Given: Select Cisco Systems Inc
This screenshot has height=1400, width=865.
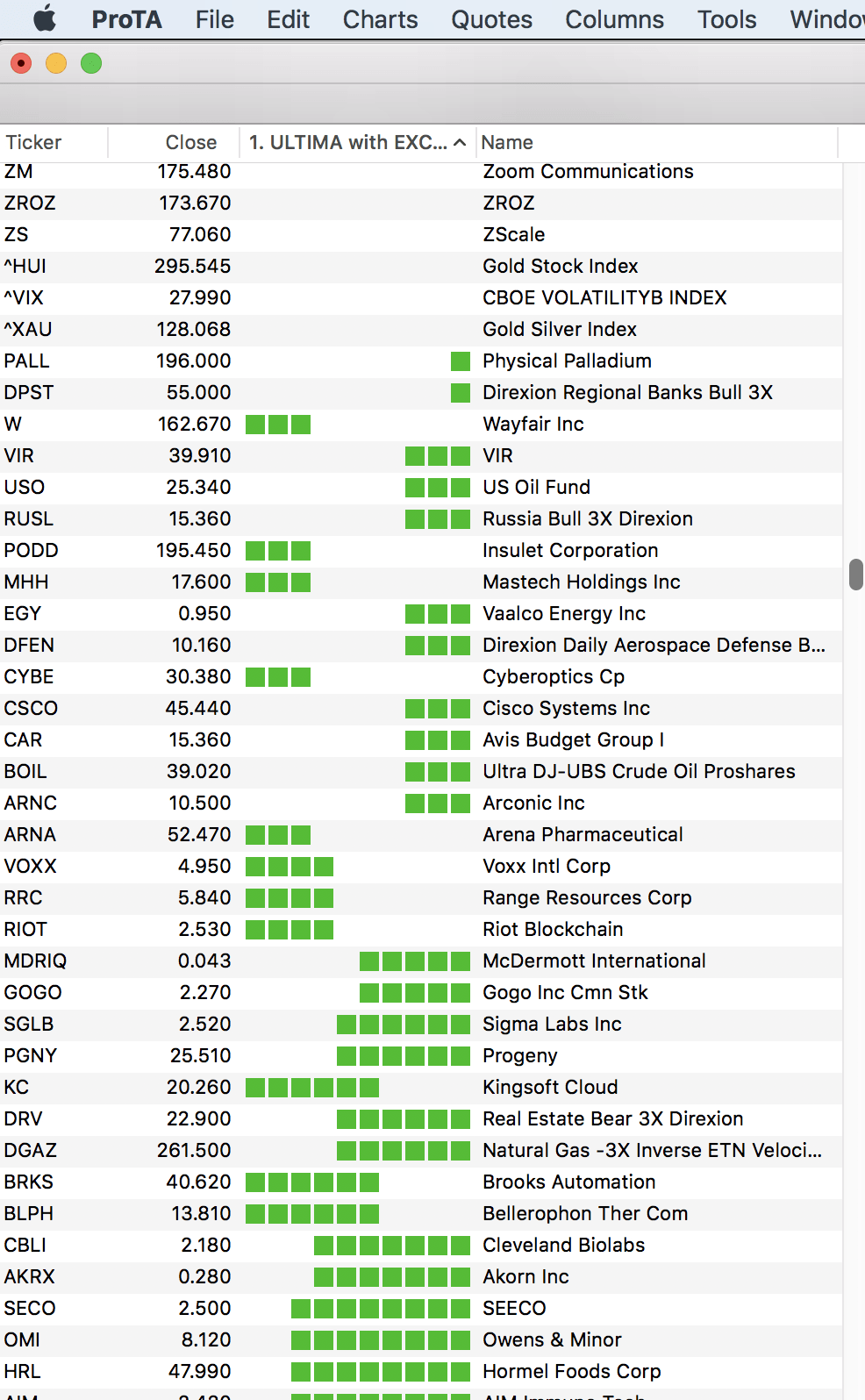Looking at the screenshot, I should pyautogui.click(x=566, y=708).
